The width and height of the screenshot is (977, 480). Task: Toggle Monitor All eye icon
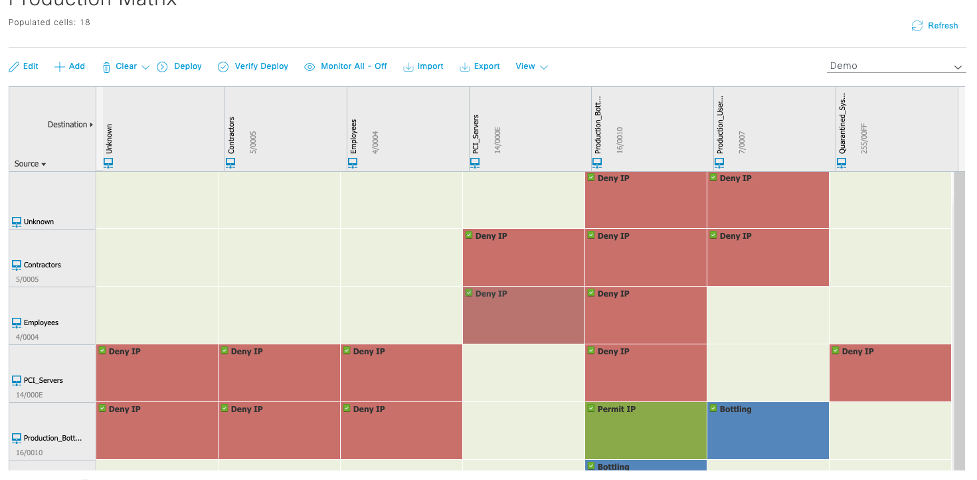[x=310, y=67]
